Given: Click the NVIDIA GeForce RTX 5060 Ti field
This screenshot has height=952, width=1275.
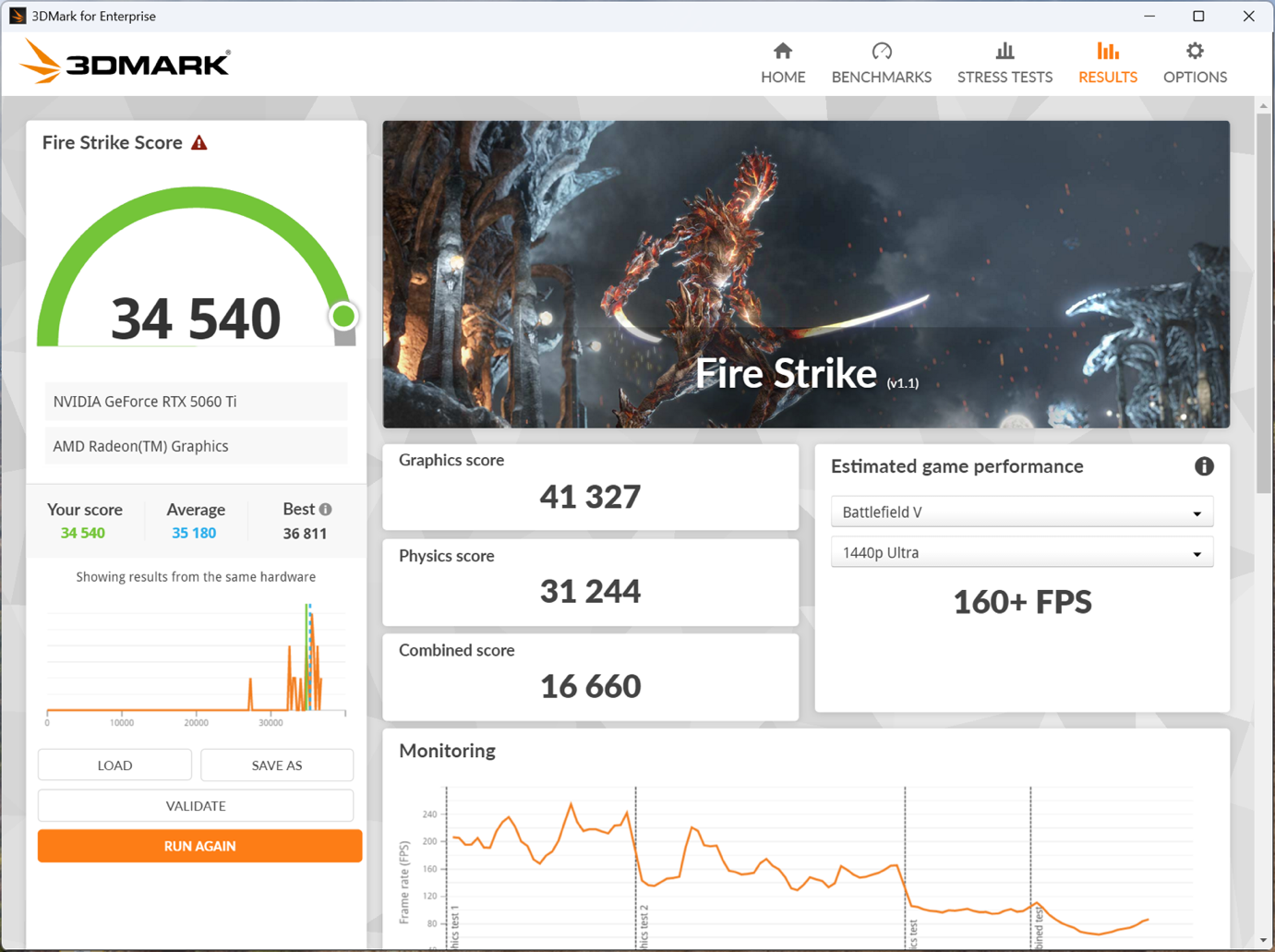Looking at the screenshot, I should (x=196, y=402).
